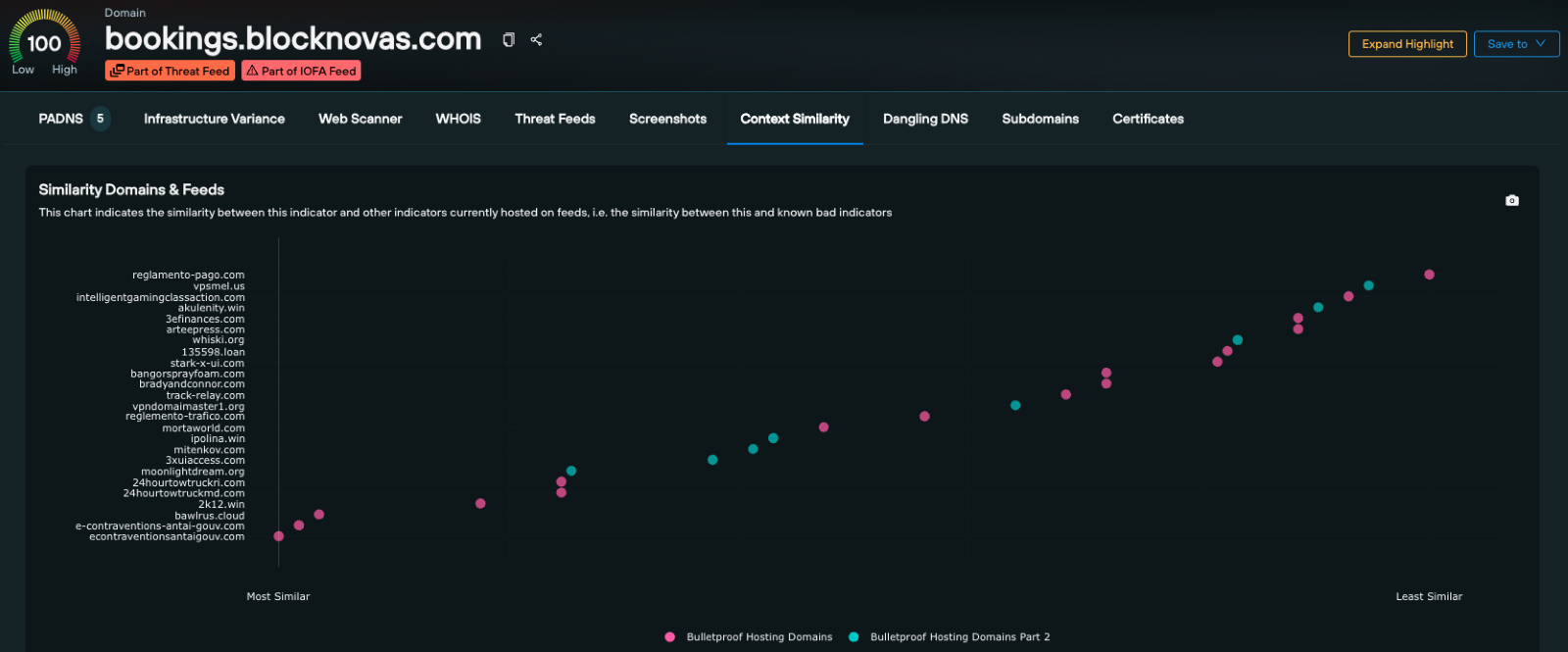
Task: Click the share icon beside the domain
Action: (x=536, y=40)
